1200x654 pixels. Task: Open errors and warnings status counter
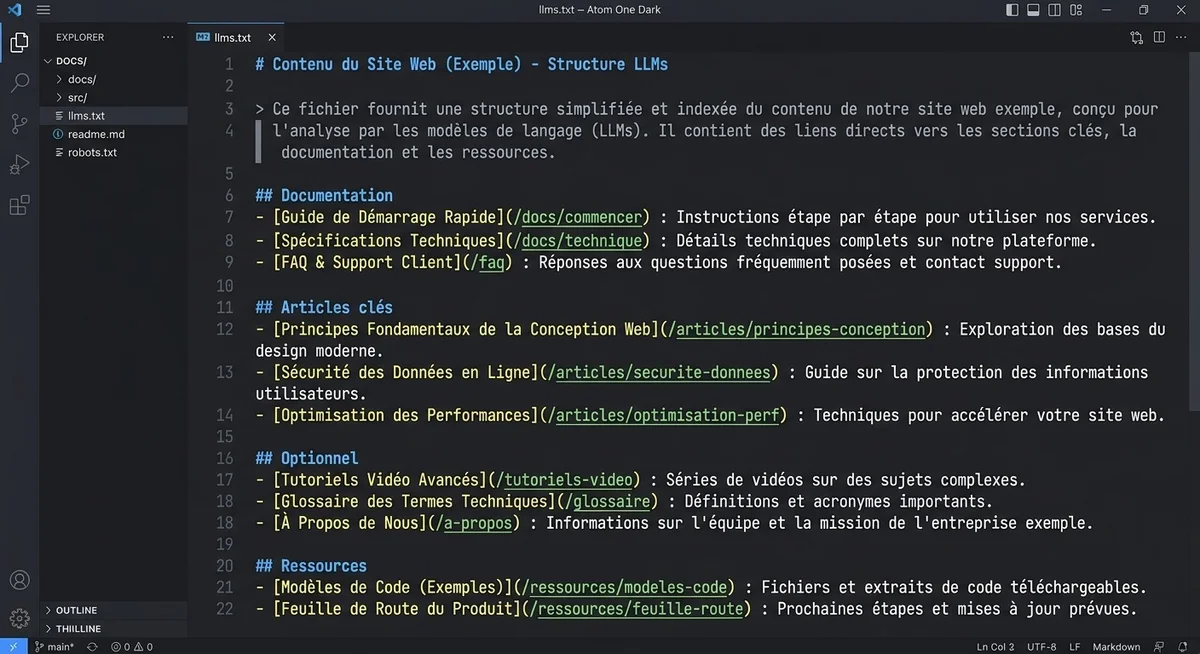[x=131, y=646]
